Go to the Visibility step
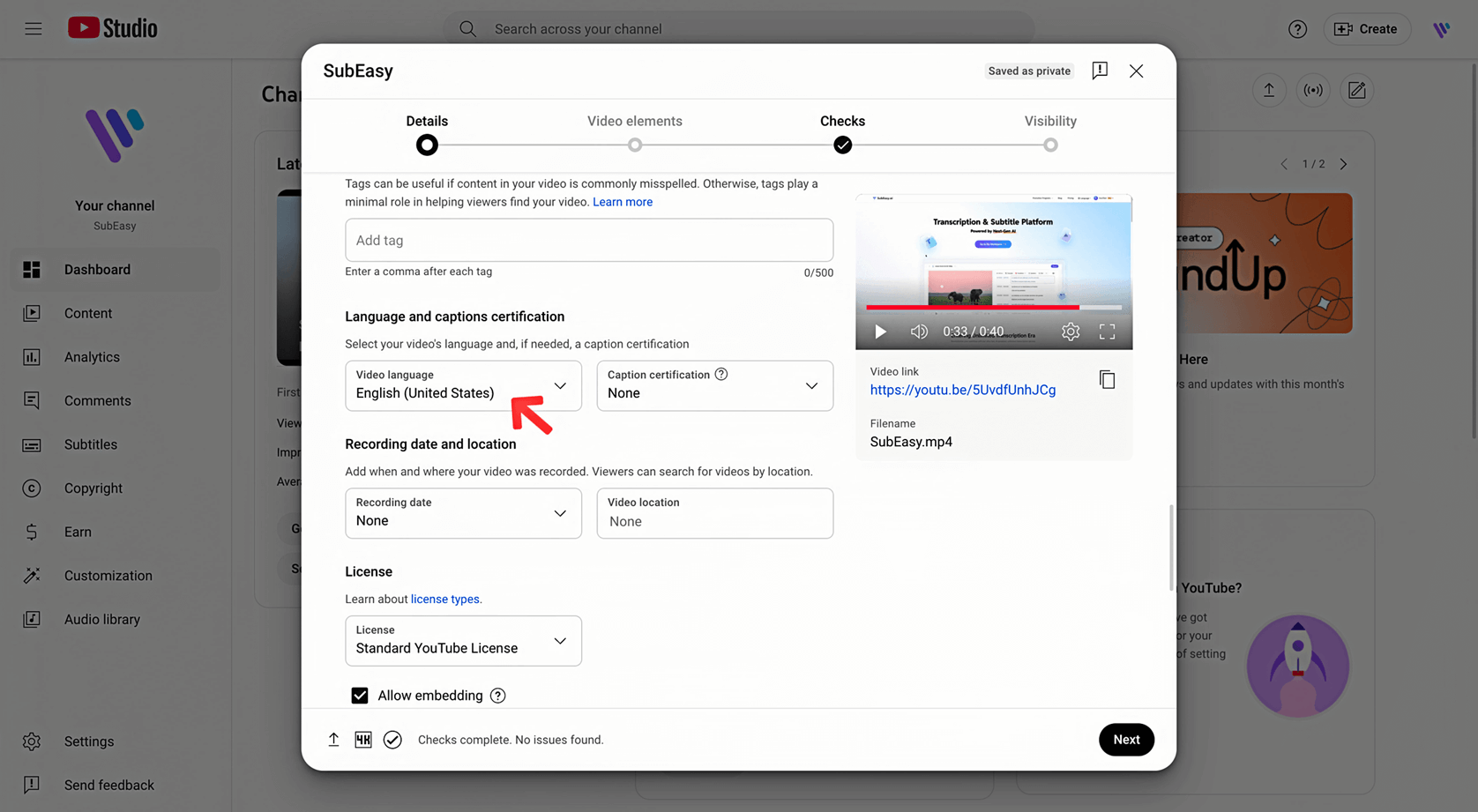 (x=1050, y=133)
